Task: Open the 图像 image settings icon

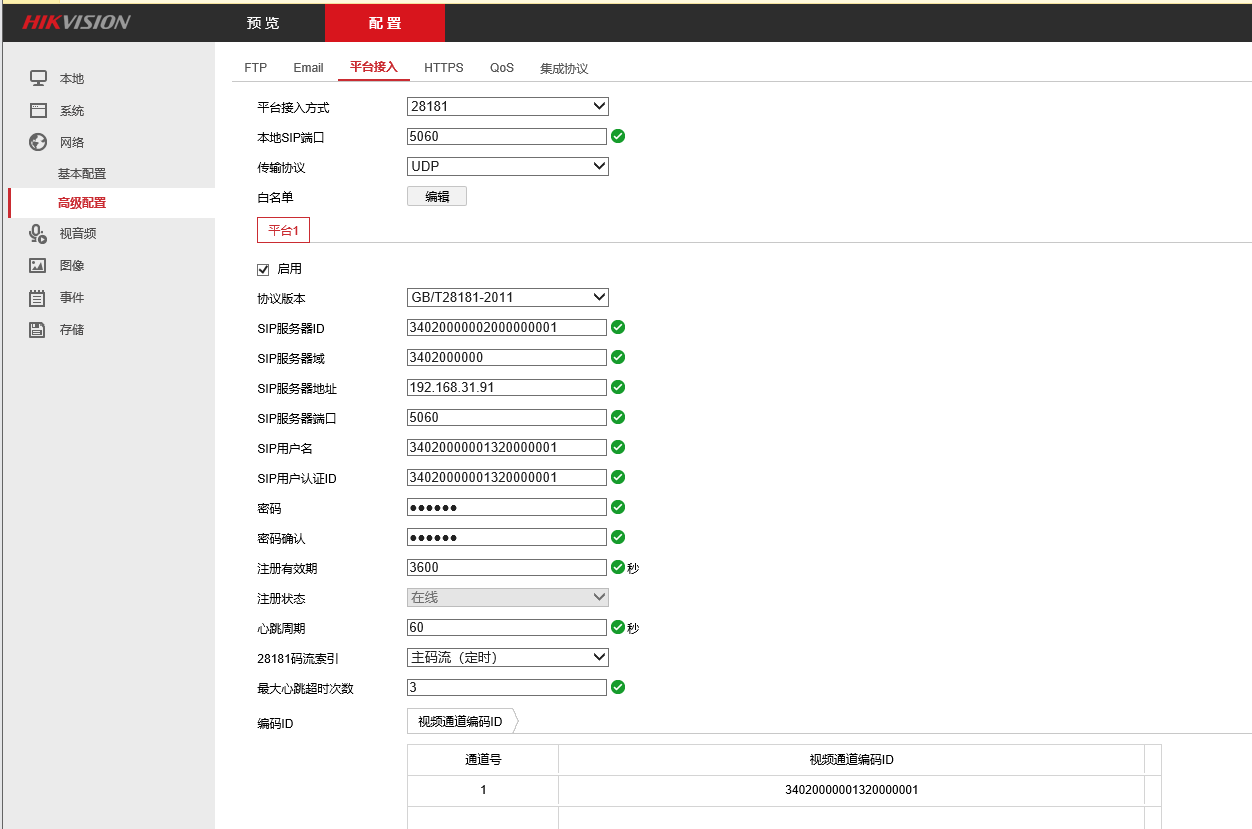Action: click(x=38, y=265)
